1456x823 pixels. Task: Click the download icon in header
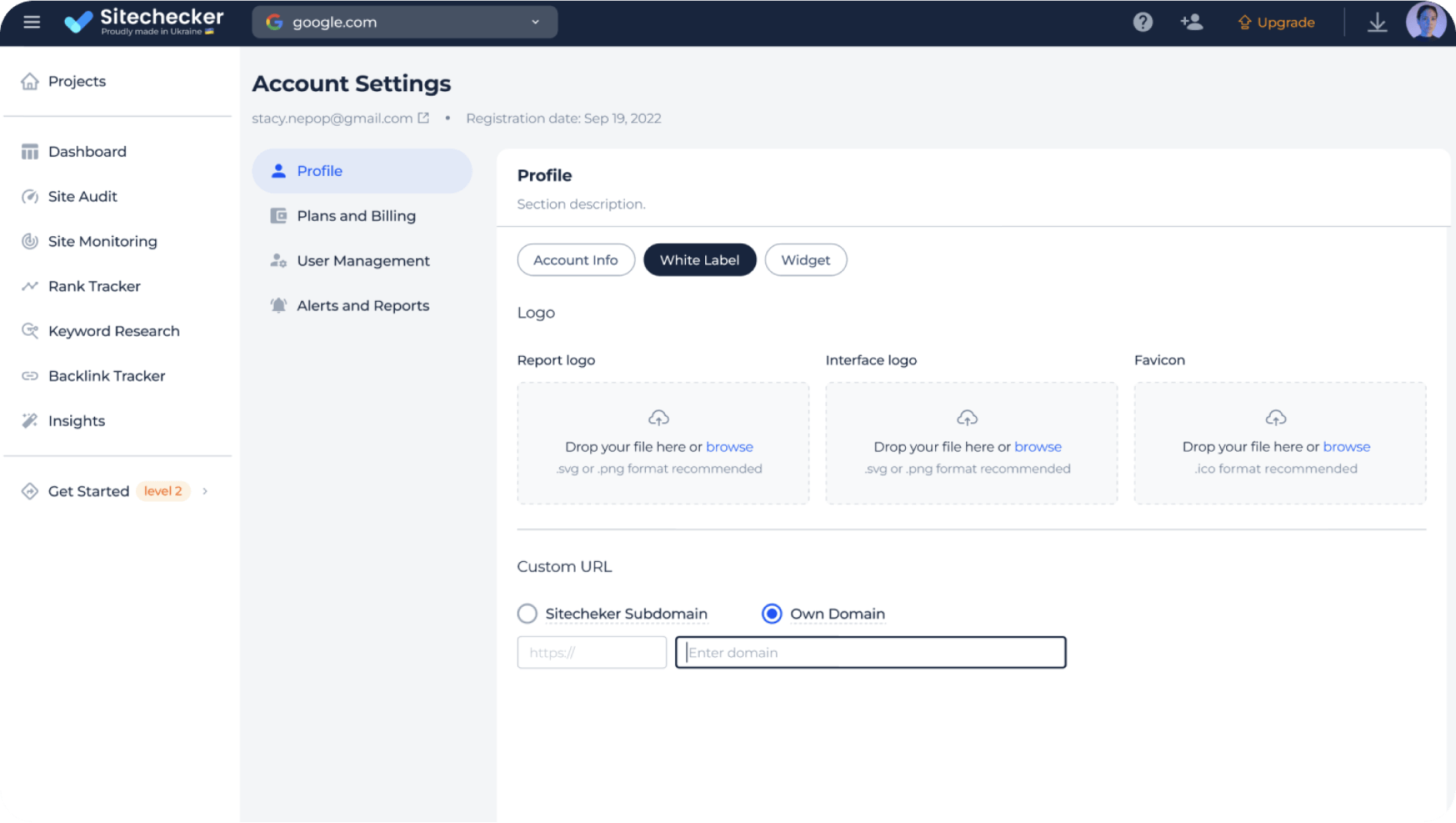(x=1377, y=22)
